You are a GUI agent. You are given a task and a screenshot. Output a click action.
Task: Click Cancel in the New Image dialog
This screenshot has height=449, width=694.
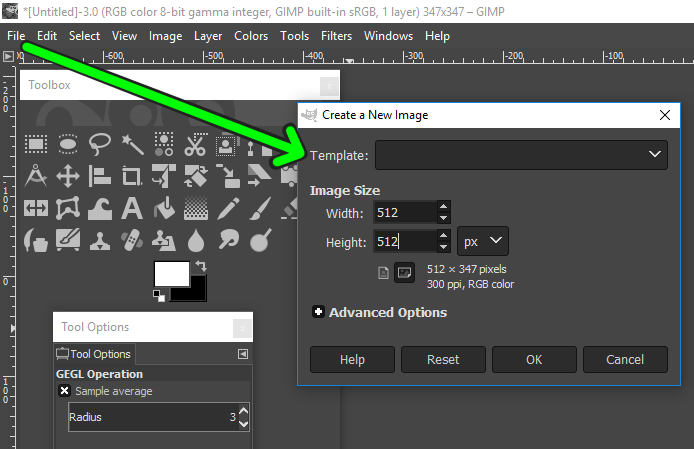625,359
